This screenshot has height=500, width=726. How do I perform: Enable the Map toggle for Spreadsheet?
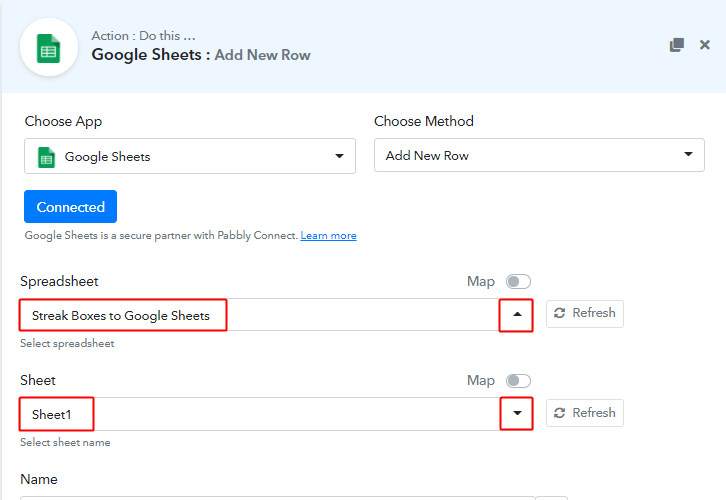coord(518,281)
